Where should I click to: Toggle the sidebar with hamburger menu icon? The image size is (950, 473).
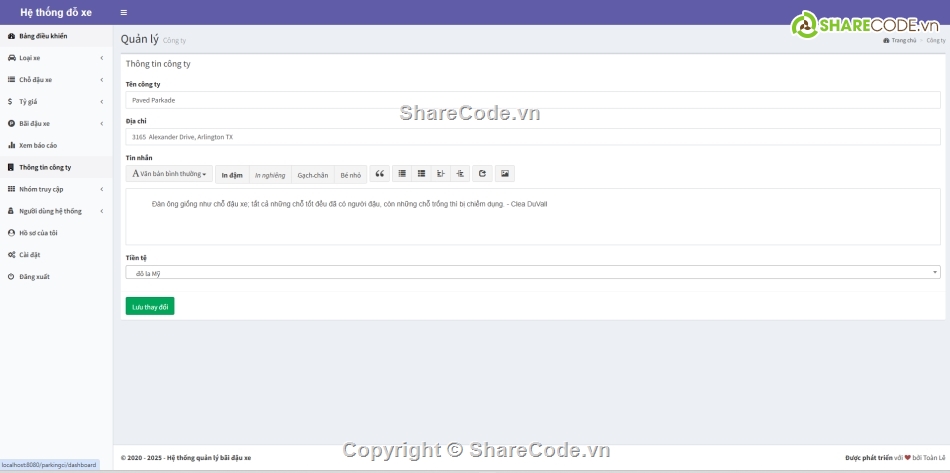pos(124,12)
